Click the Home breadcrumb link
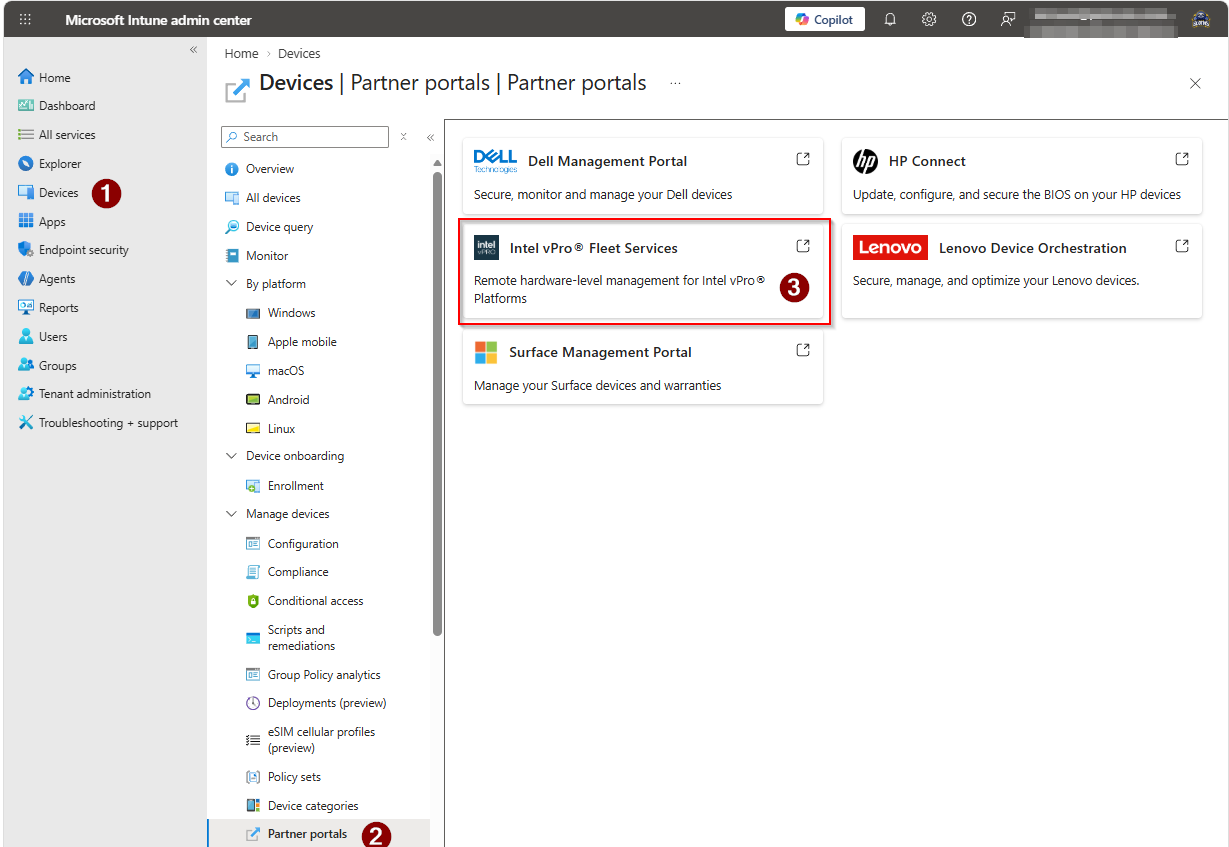Image resolution: width=1229 pixels, height=847 pixels. 242,54
